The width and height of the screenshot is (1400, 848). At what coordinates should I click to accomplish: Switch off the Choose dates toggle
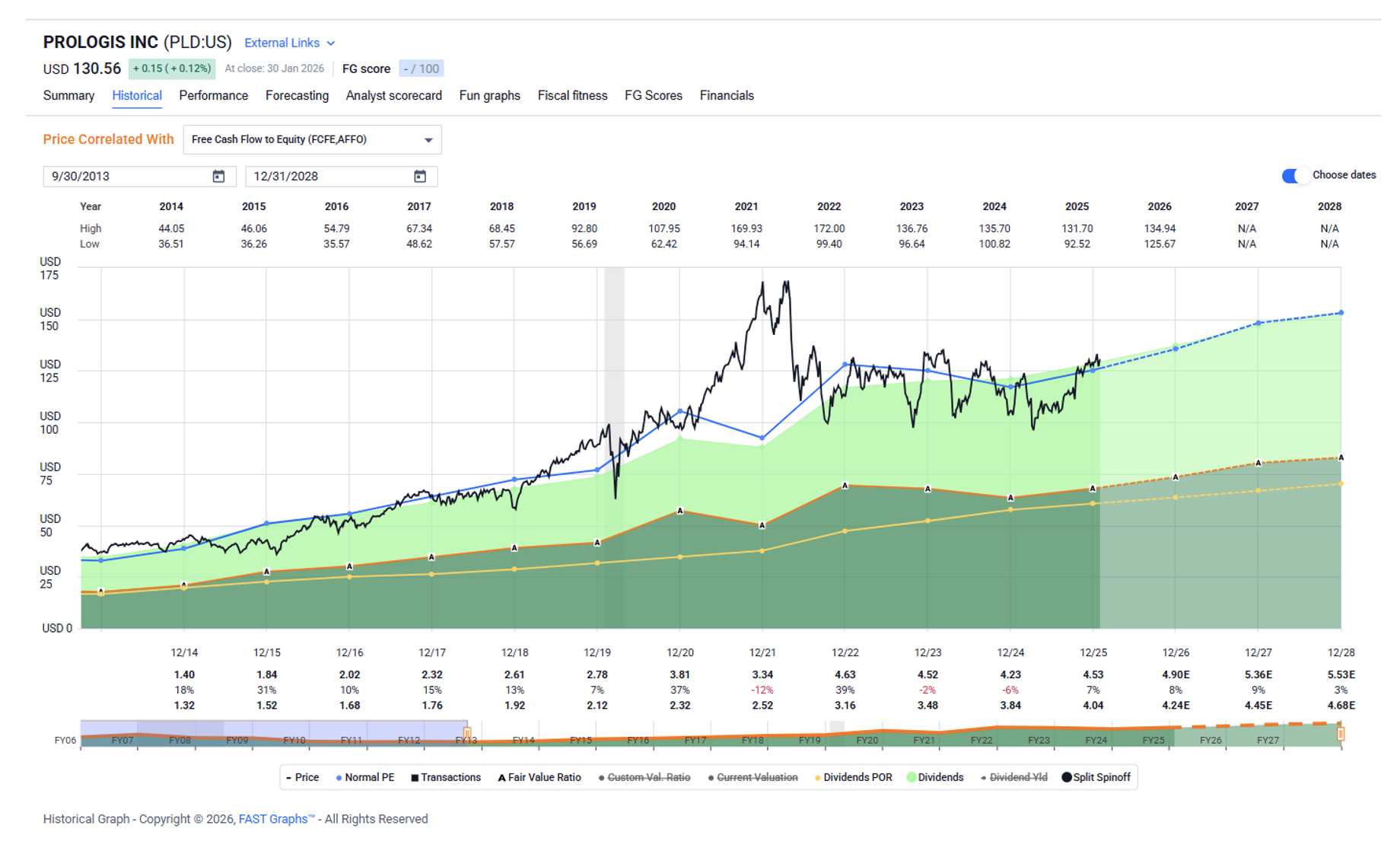coord(1294,176)
